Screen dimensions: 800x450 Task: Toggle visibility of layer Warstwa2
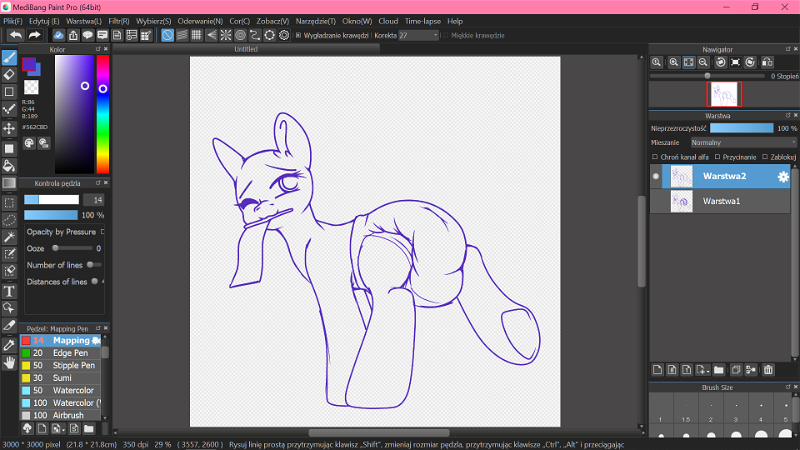tap(656, 176)
